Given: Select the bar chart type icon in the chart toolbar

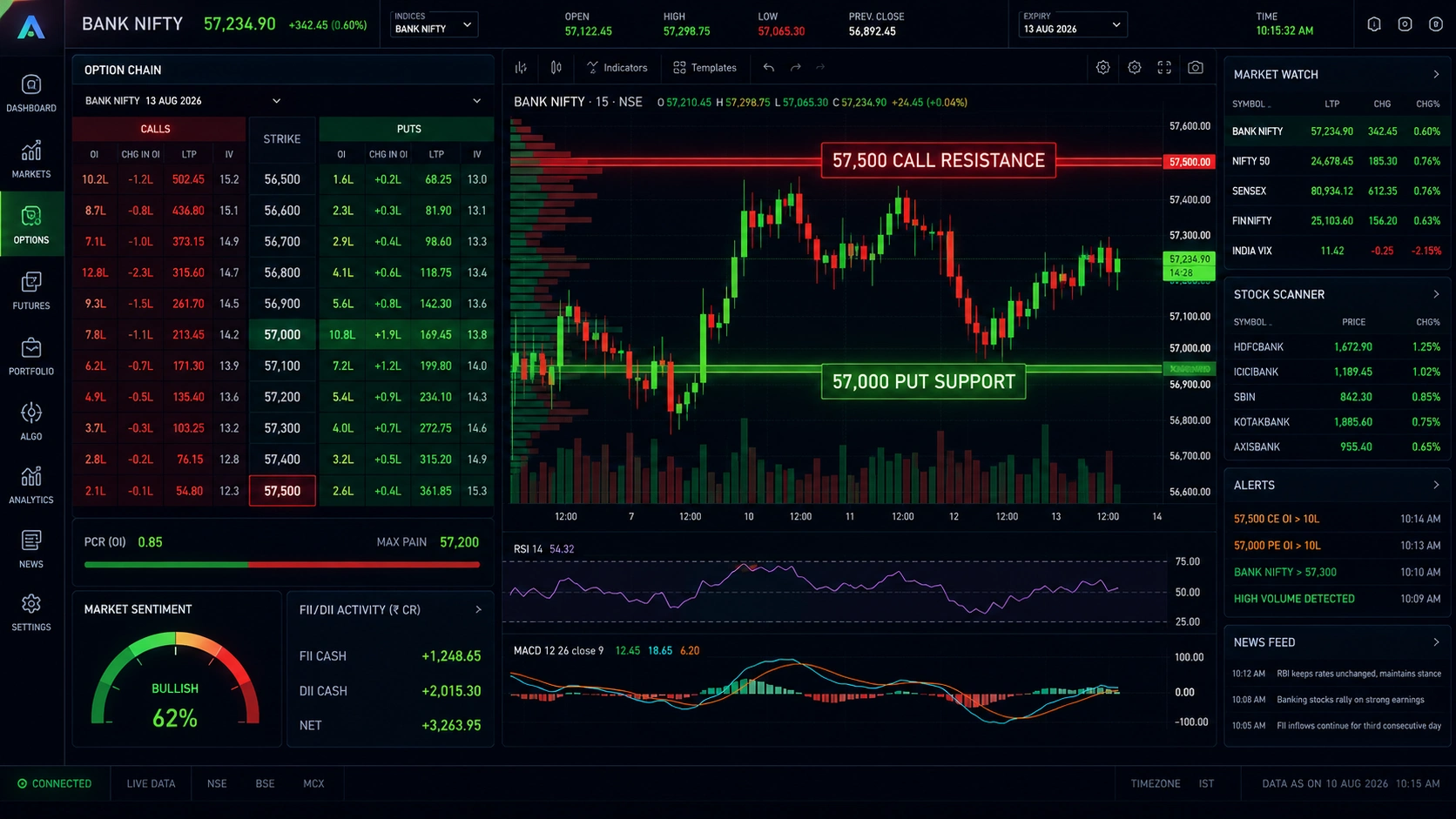Looking at the screenshot, I should pos(521,67).
